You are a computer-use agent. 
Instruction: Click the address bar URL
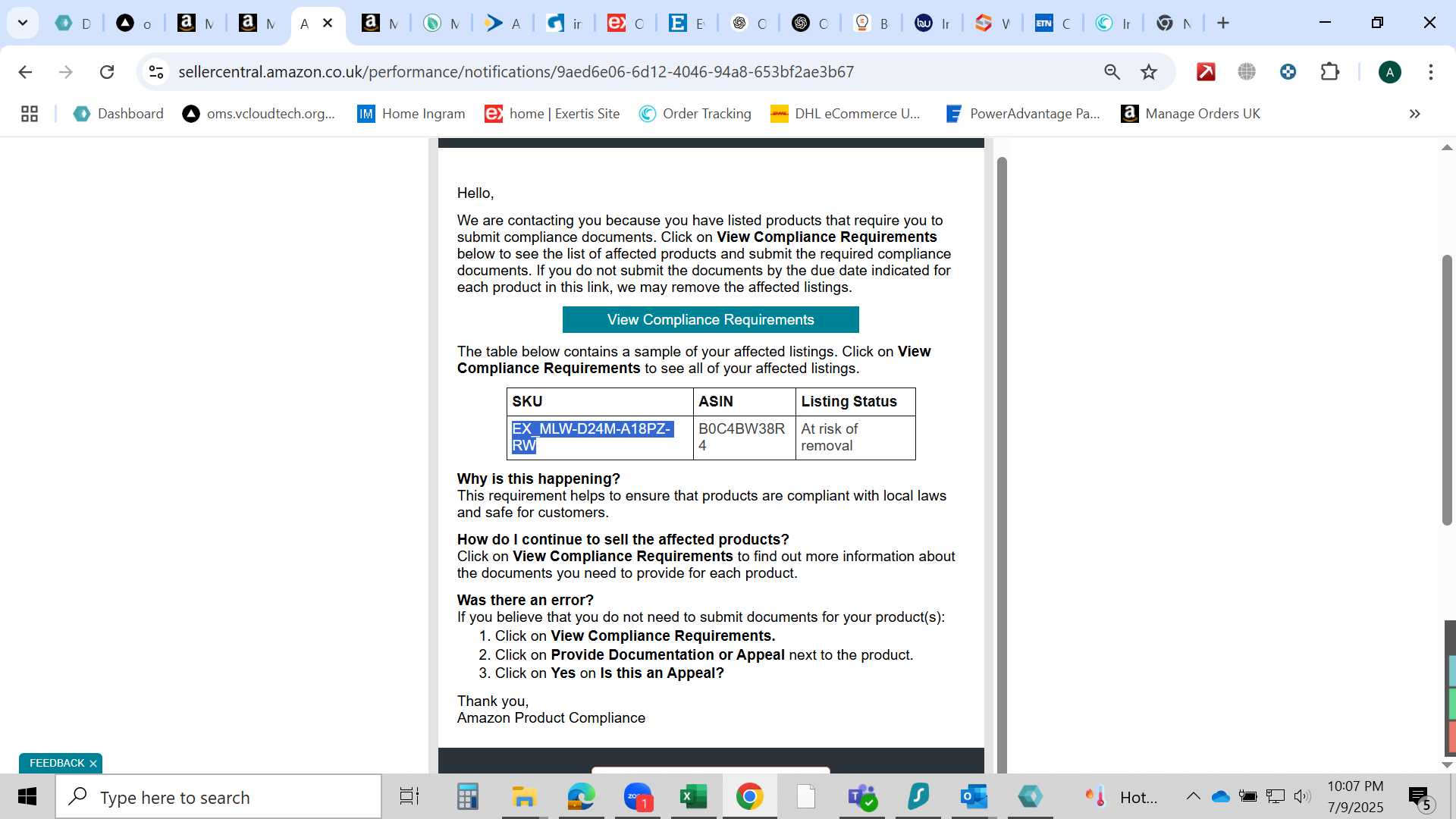point(516,72)
